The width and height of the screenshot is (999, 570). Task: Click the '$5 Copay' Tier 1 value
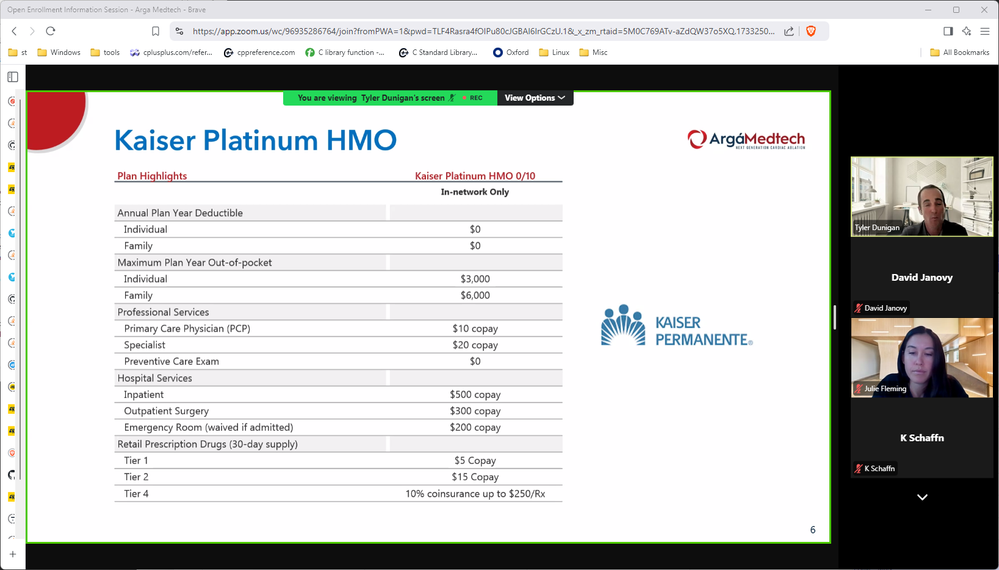click(475, 460)
